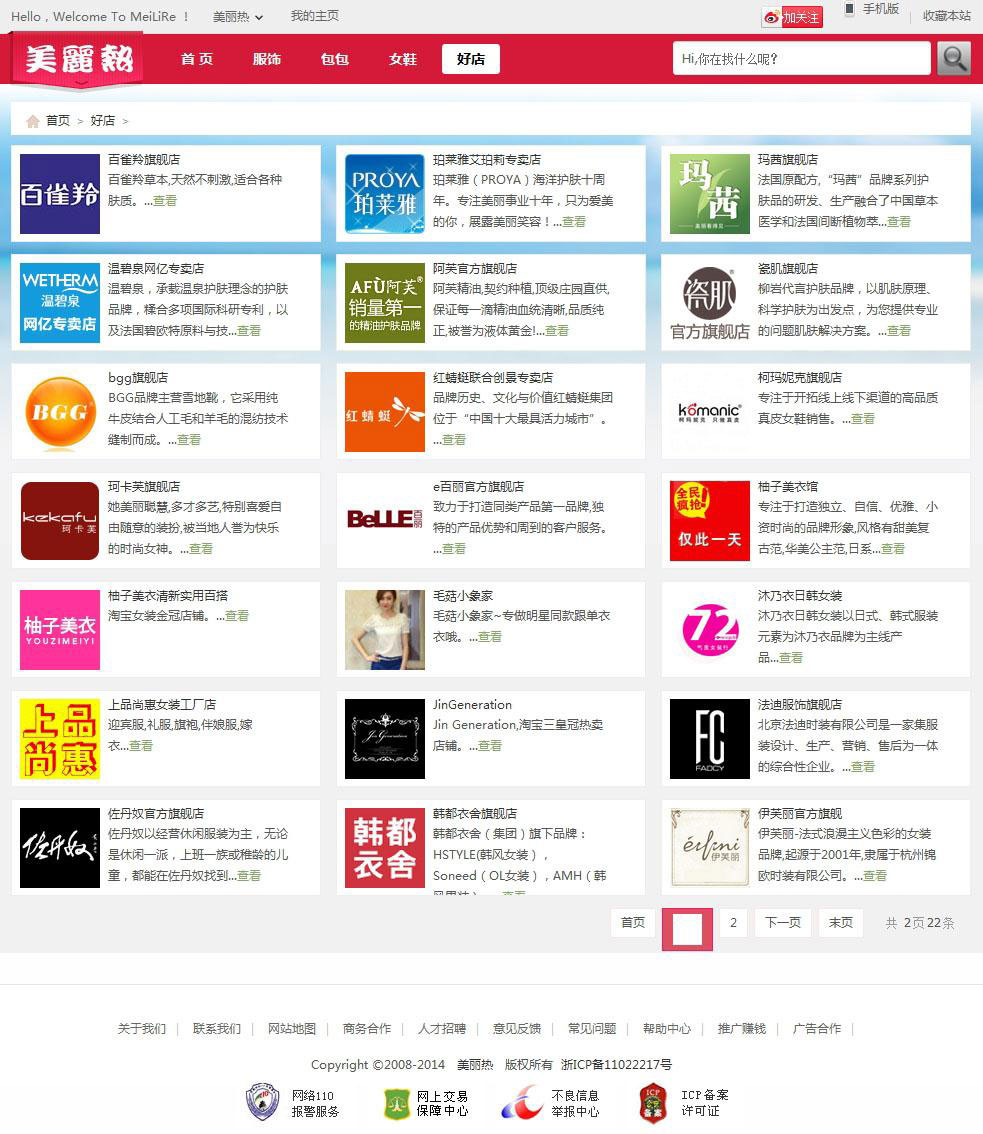Screen dimensions: 983x1134
Task: Click the 网上交易保障中心 badge
Action: [x=425, y=1104]
